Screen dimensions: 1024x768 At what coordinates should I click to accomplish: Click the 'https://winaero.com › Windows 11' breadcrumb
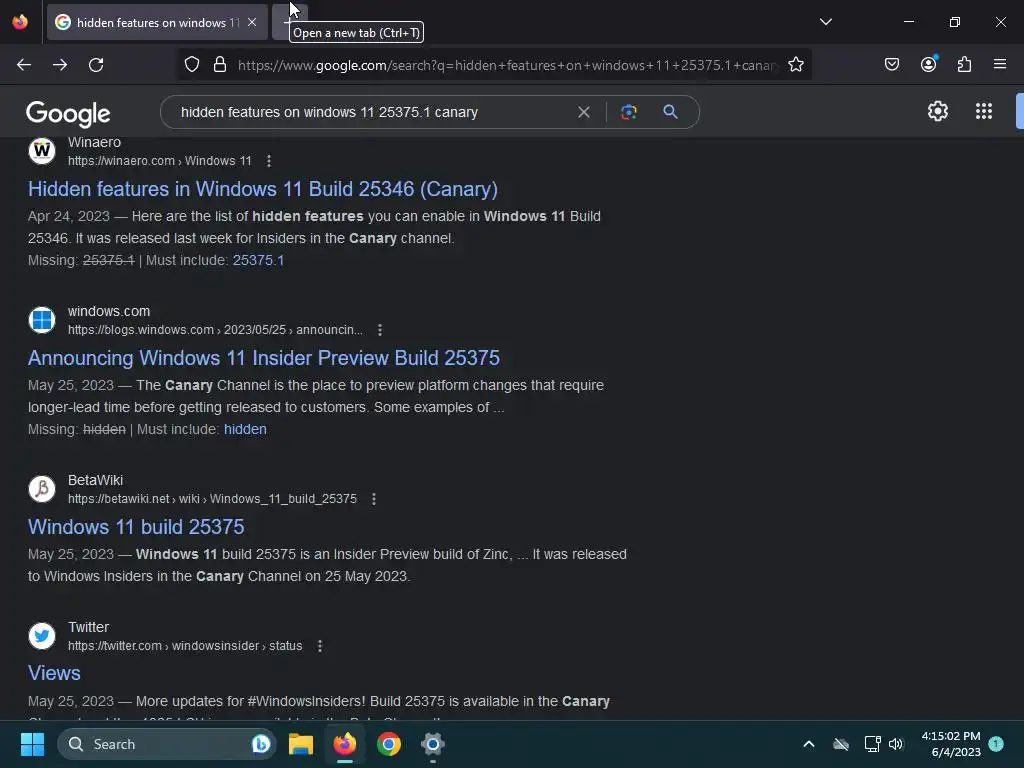tap(159, 161)
